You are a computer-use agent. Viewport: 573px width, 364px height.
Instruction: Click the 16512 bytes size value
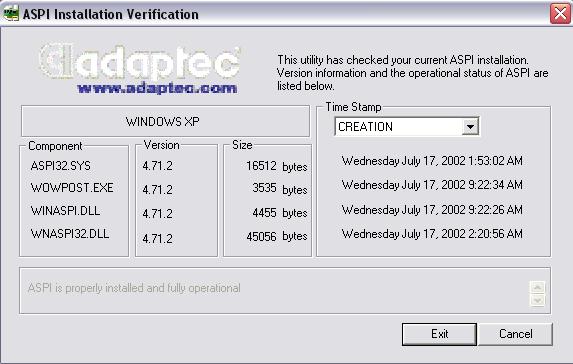point(277,166)
